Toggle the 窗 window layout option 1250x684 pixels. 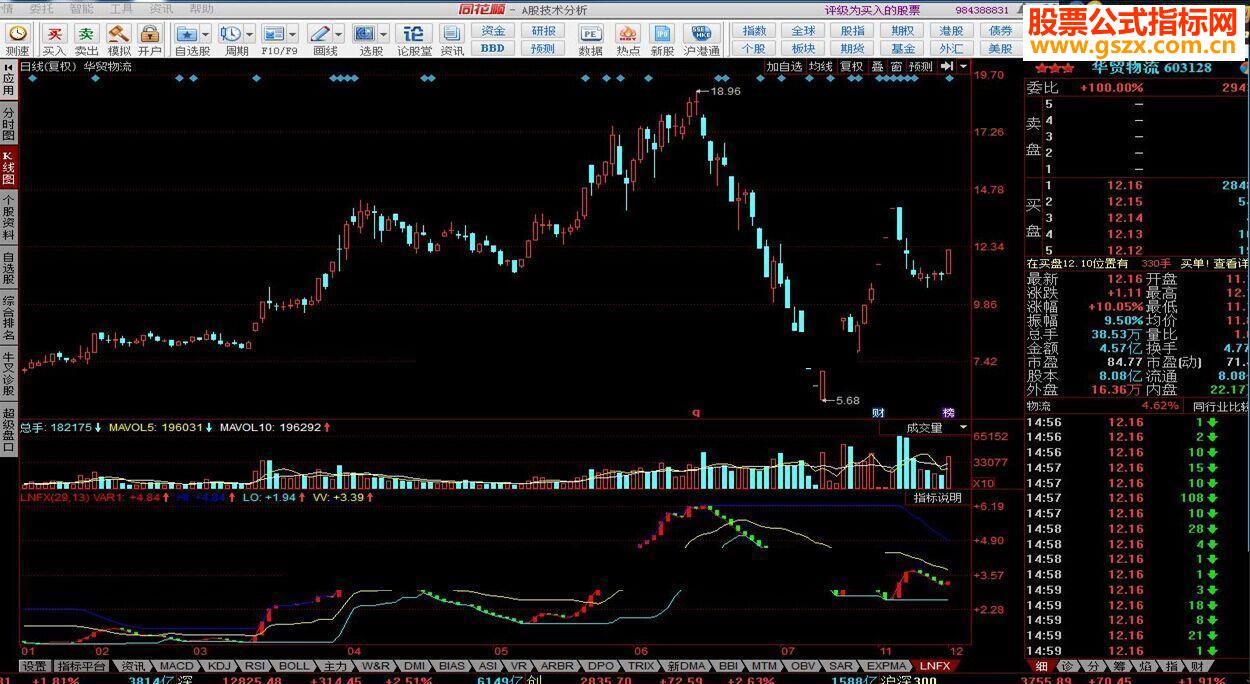(896, 66)
